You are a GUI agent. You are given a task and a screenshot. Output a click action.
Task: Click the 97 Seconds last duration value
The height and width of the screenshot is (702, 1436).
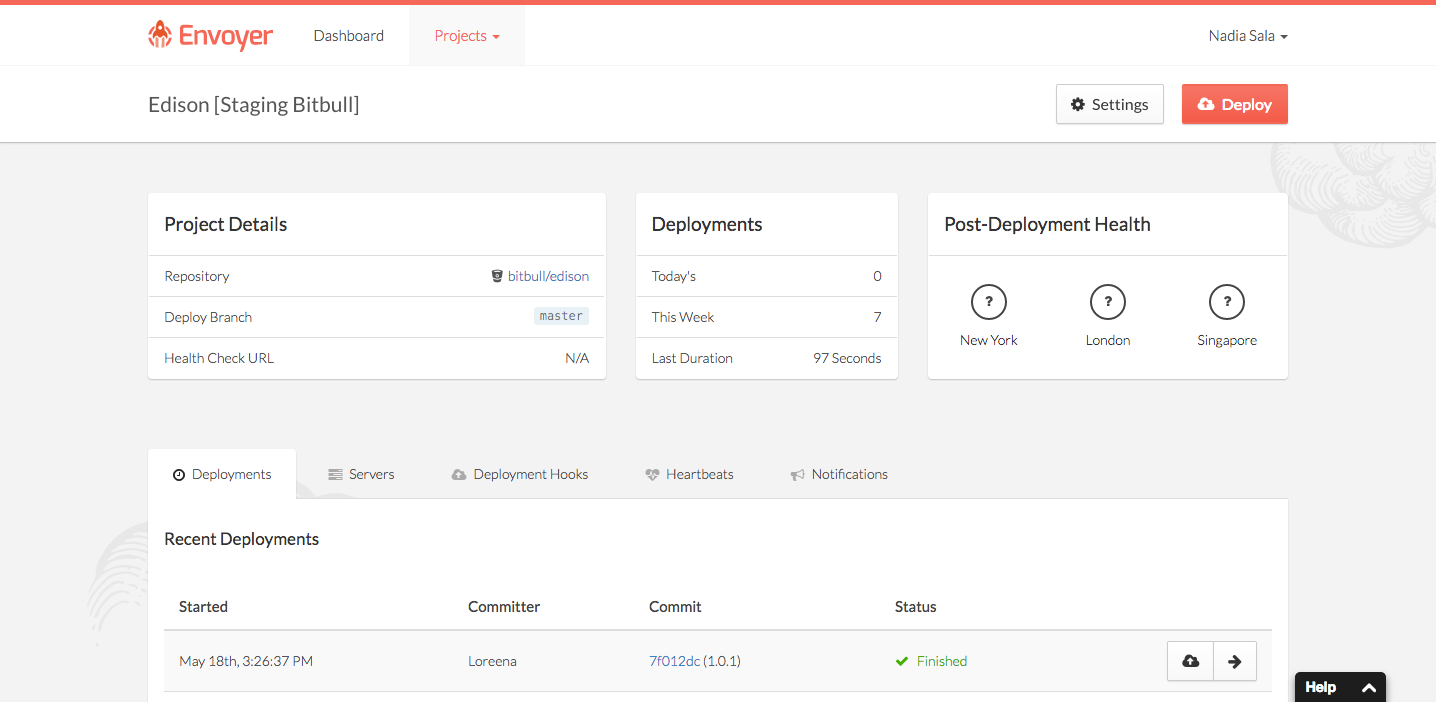[x=847, y=358]
